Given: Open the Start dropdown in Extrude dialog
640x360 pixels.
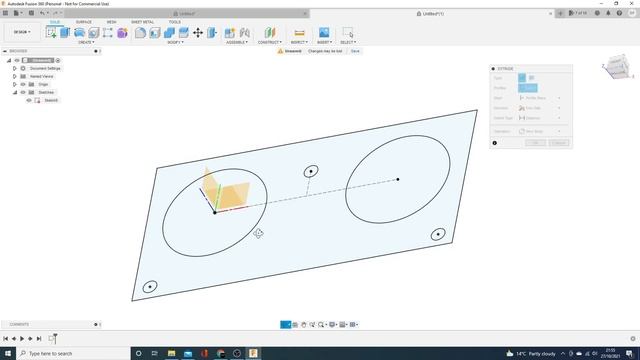Looking at the screenshot, I should click(541, 98).
